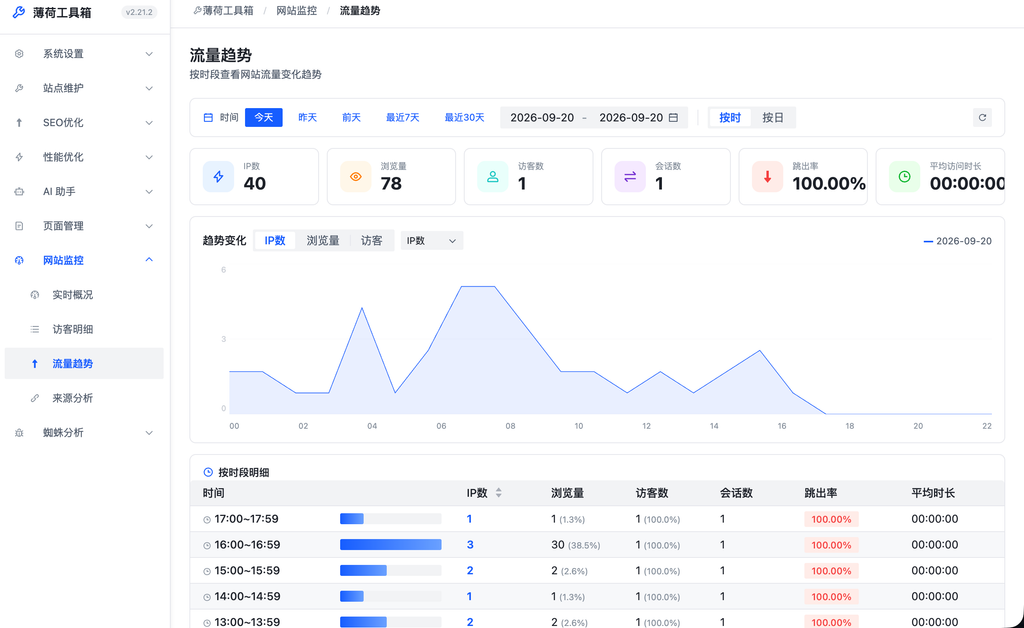1024x628 pixels.
Task: Click the progress bar in 15:00~15:59 row
Action: tap(391, 571)
